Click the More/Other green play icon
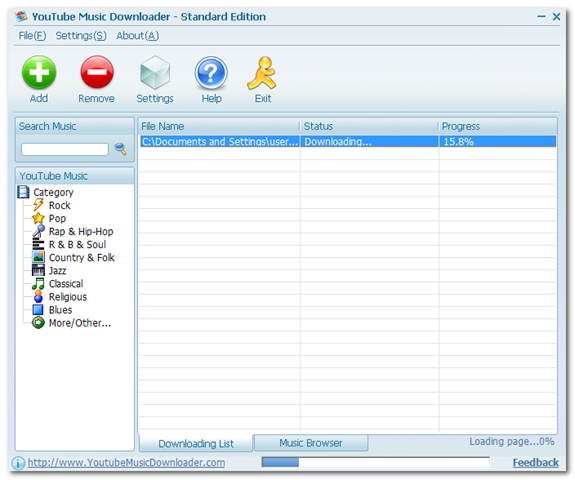575x480 pixels. pyautogui.click(x=38, y=323)
